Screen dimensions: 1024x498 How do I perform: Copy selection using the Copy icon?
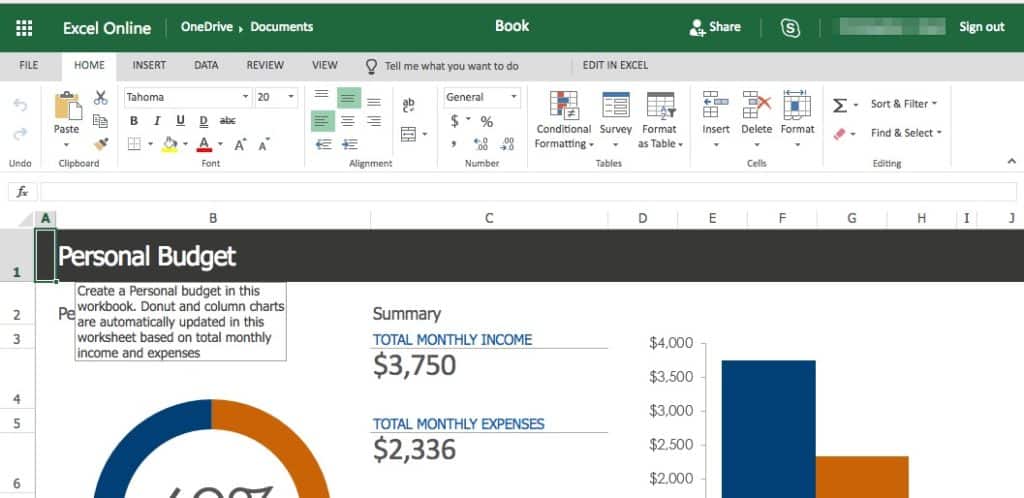tap(100, 121)
